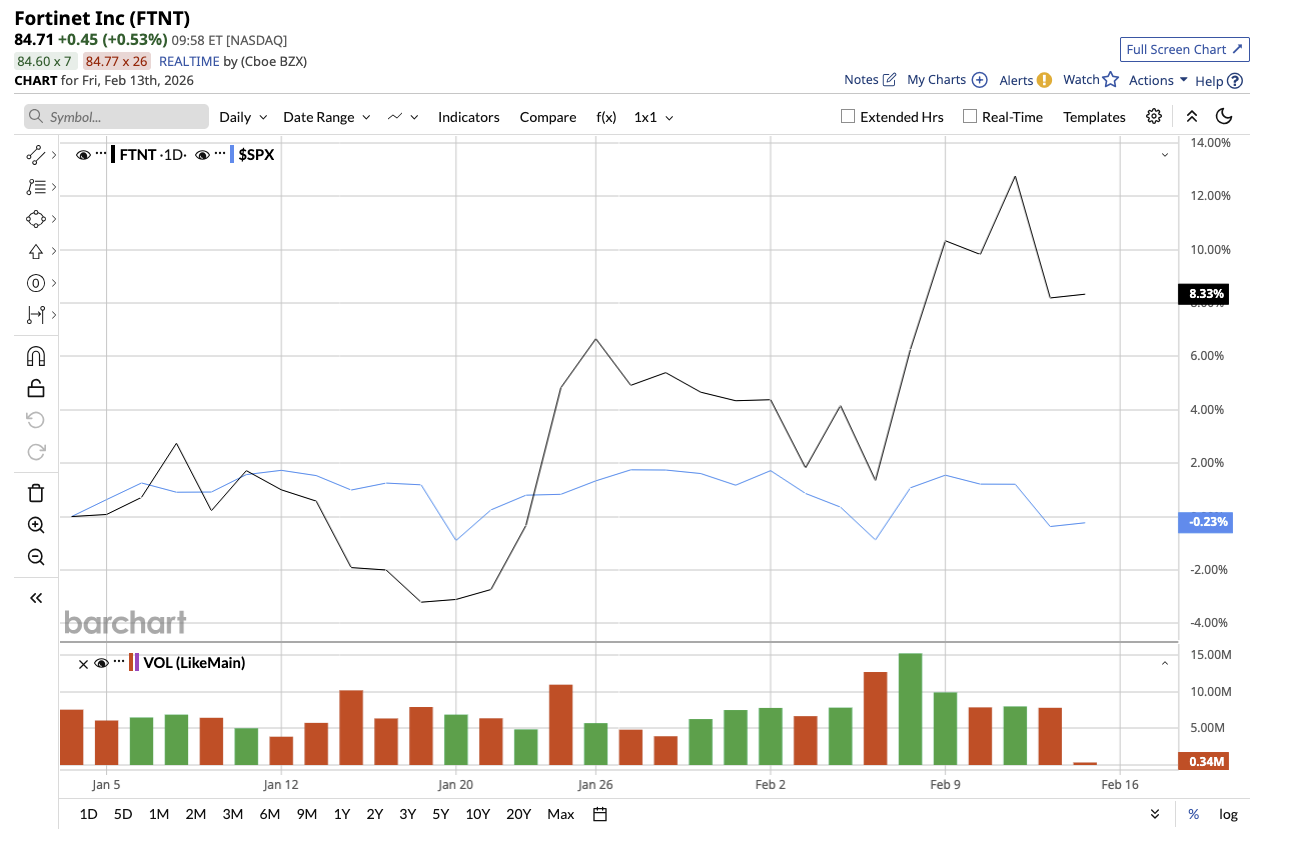Click the lock drawings padlock icon
Viewport: 1298px width, 864px height.
[36, 388]
